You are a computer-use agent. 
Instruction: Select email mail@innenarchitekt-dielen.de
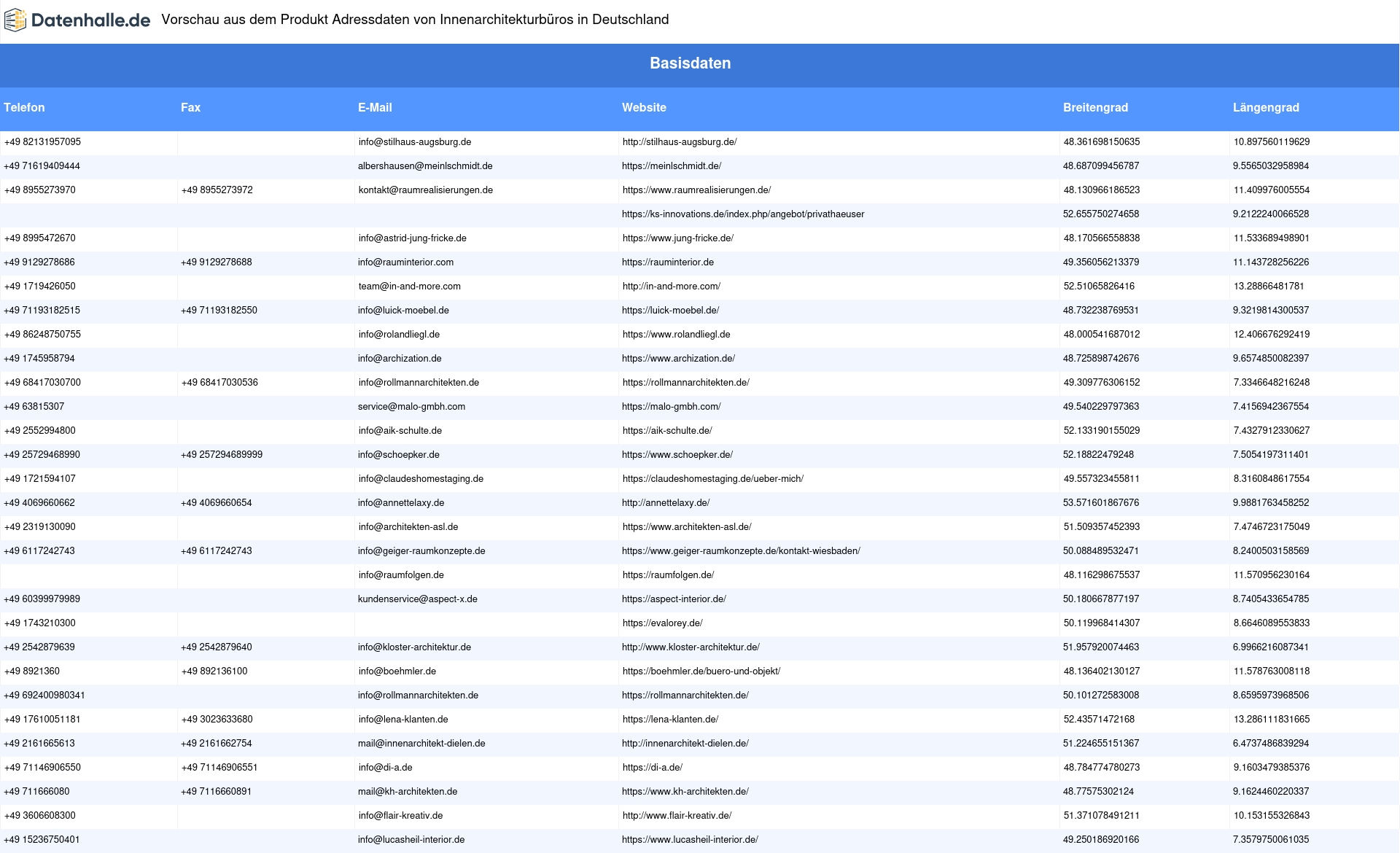coord(421,744)
